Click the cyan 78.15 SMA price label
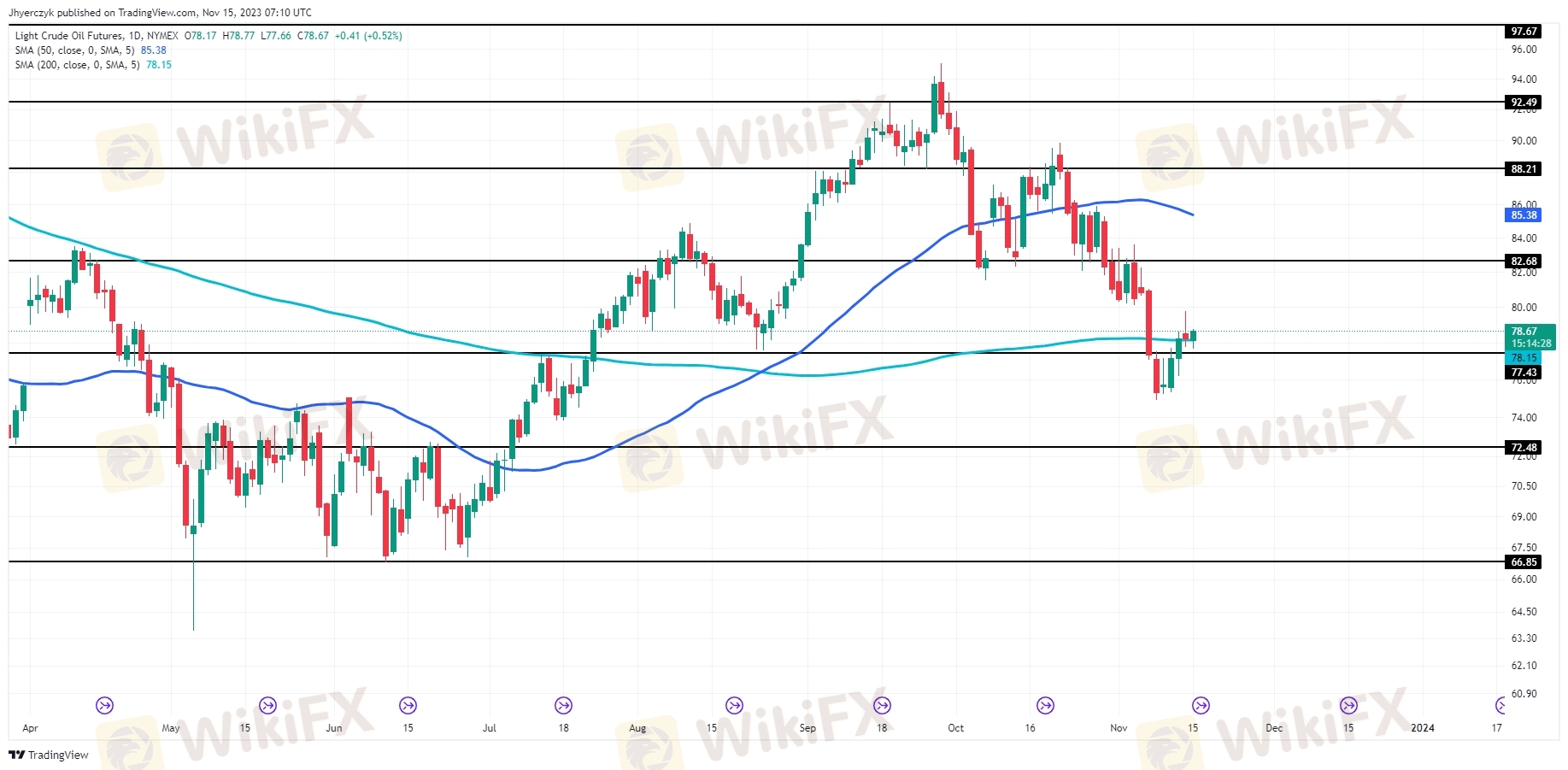Screen dimensions: 1568x770 [1523, 358]
